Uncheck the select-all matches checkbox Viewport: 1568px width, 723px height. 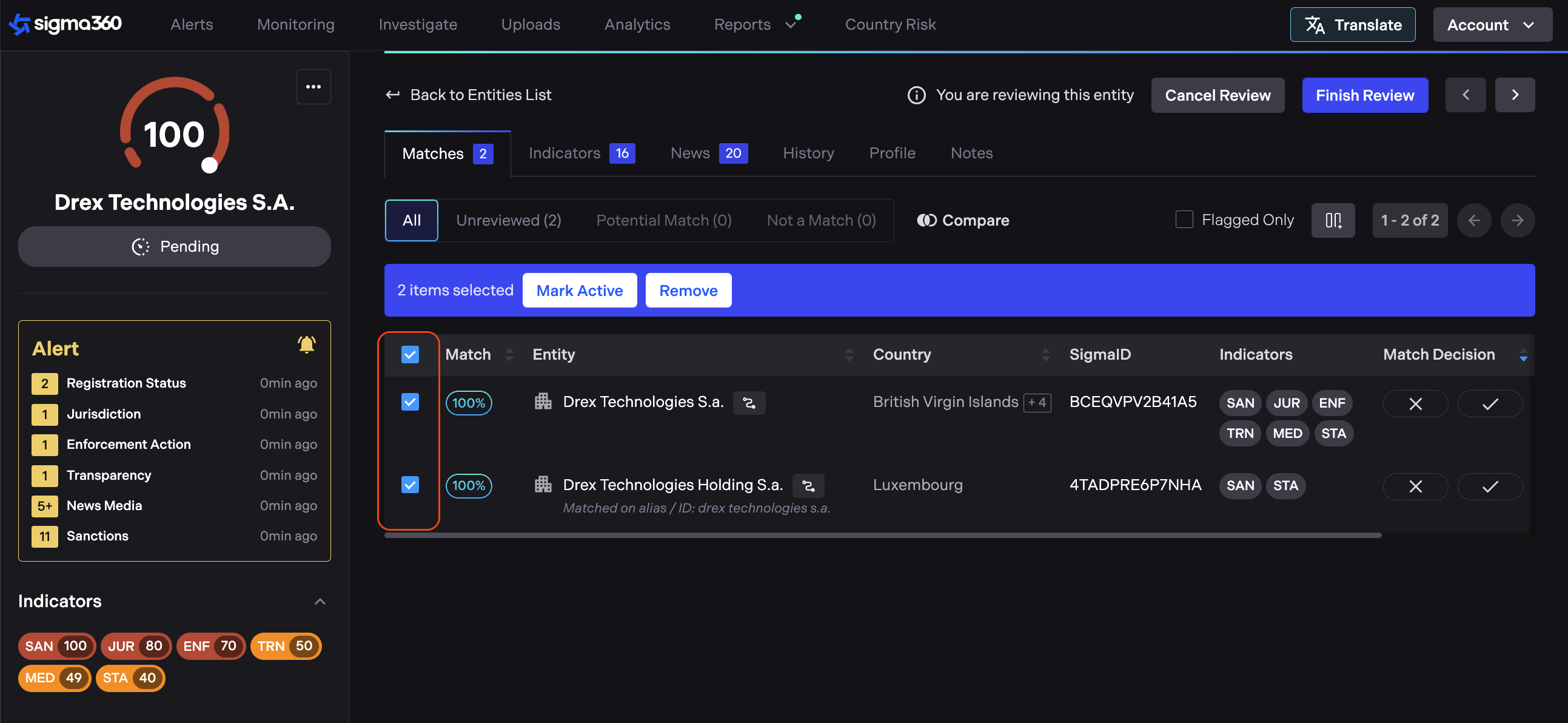tap(410, 354)
